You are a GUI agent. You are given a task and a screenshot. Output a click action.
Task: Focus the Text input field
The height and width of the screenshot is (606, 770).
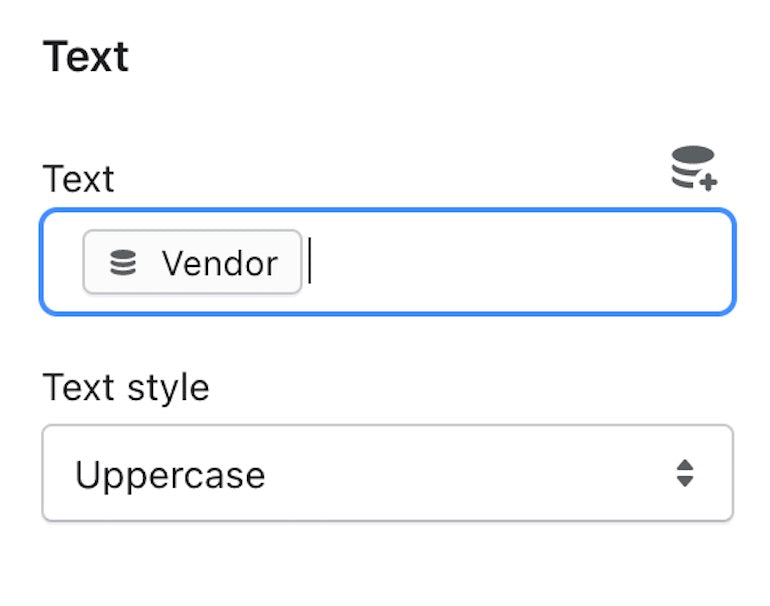tap(500, 262)
